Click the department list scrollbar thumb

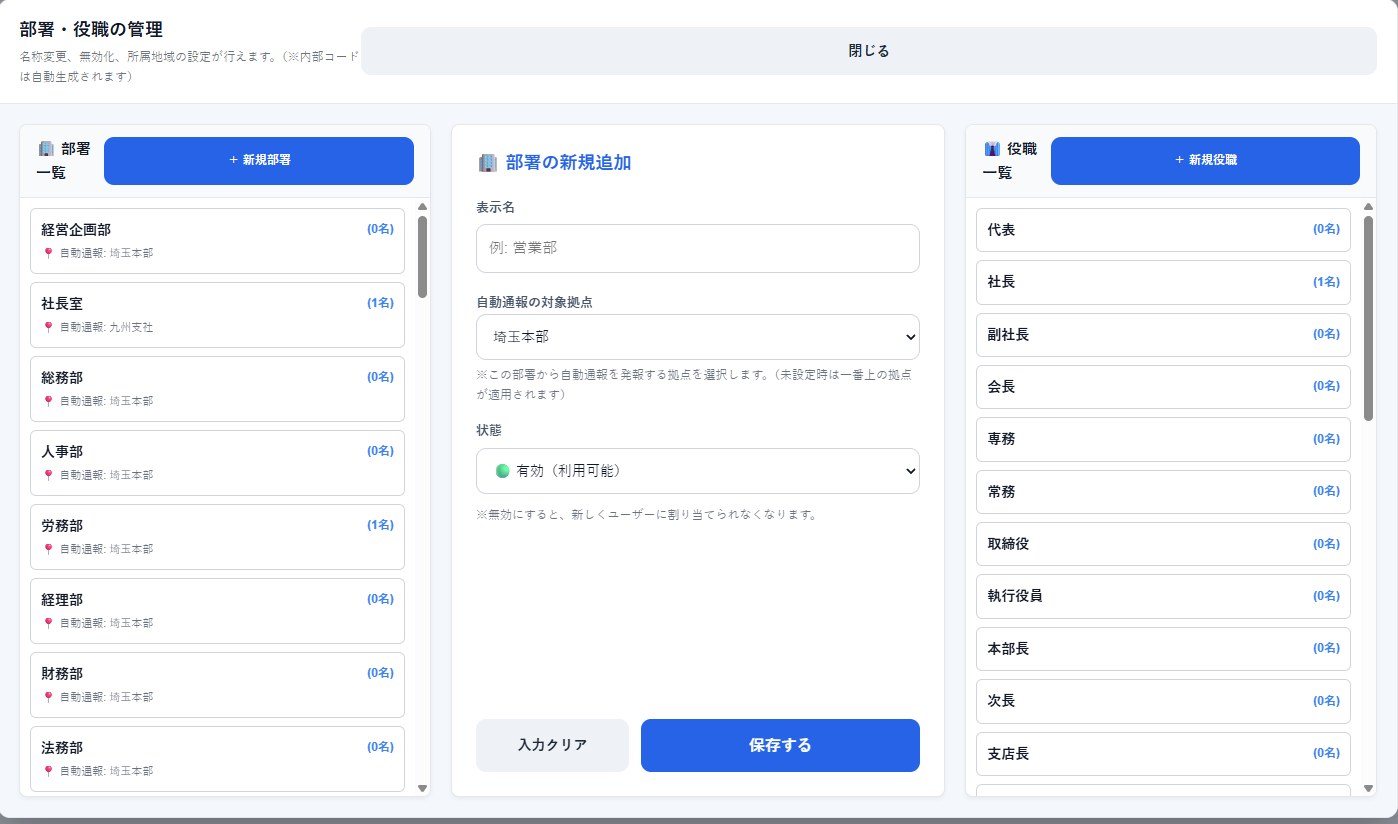click(x=422, y=257)
